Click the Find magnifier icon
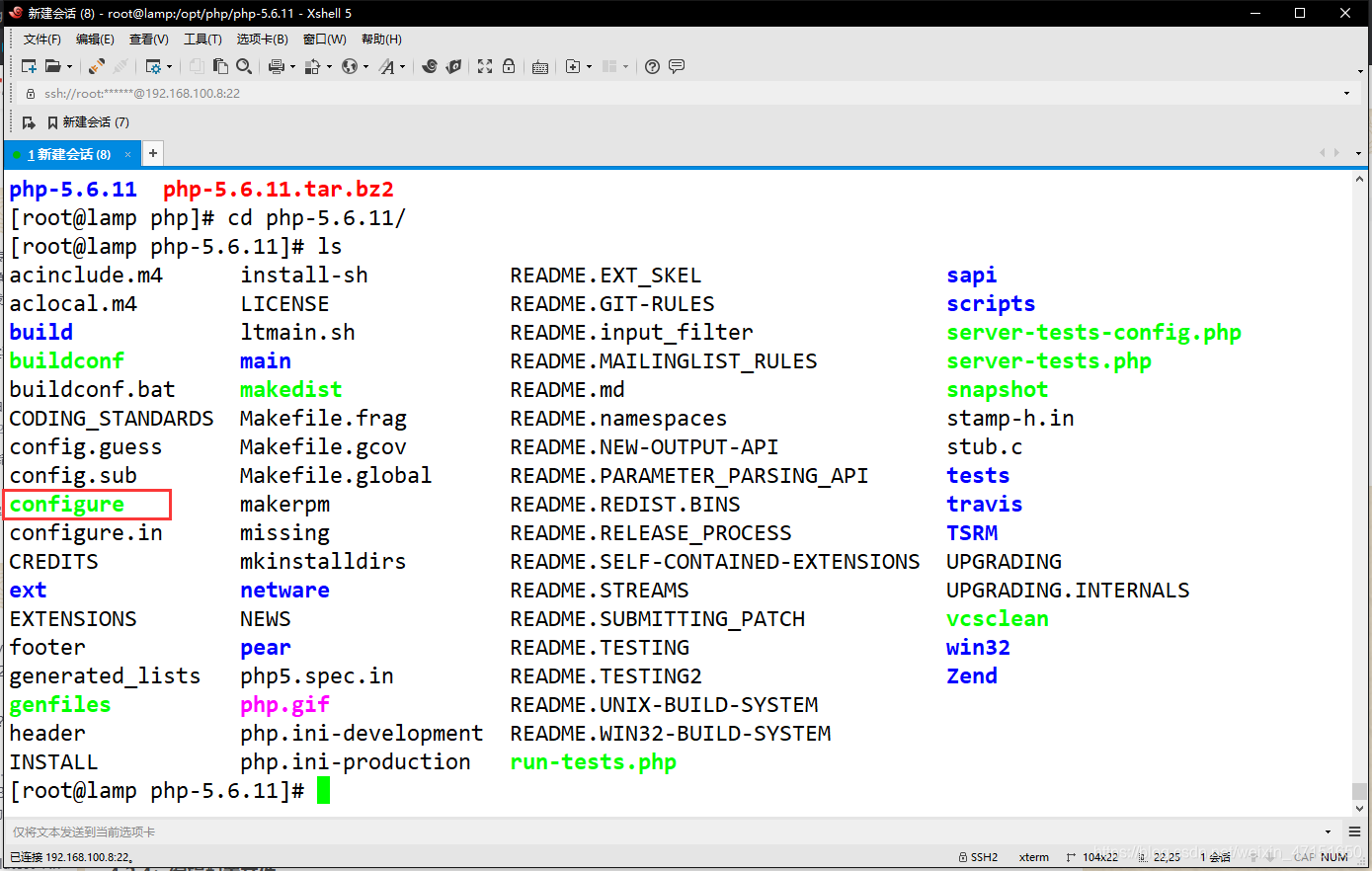 pyautogui.click(x=244, y=66)
